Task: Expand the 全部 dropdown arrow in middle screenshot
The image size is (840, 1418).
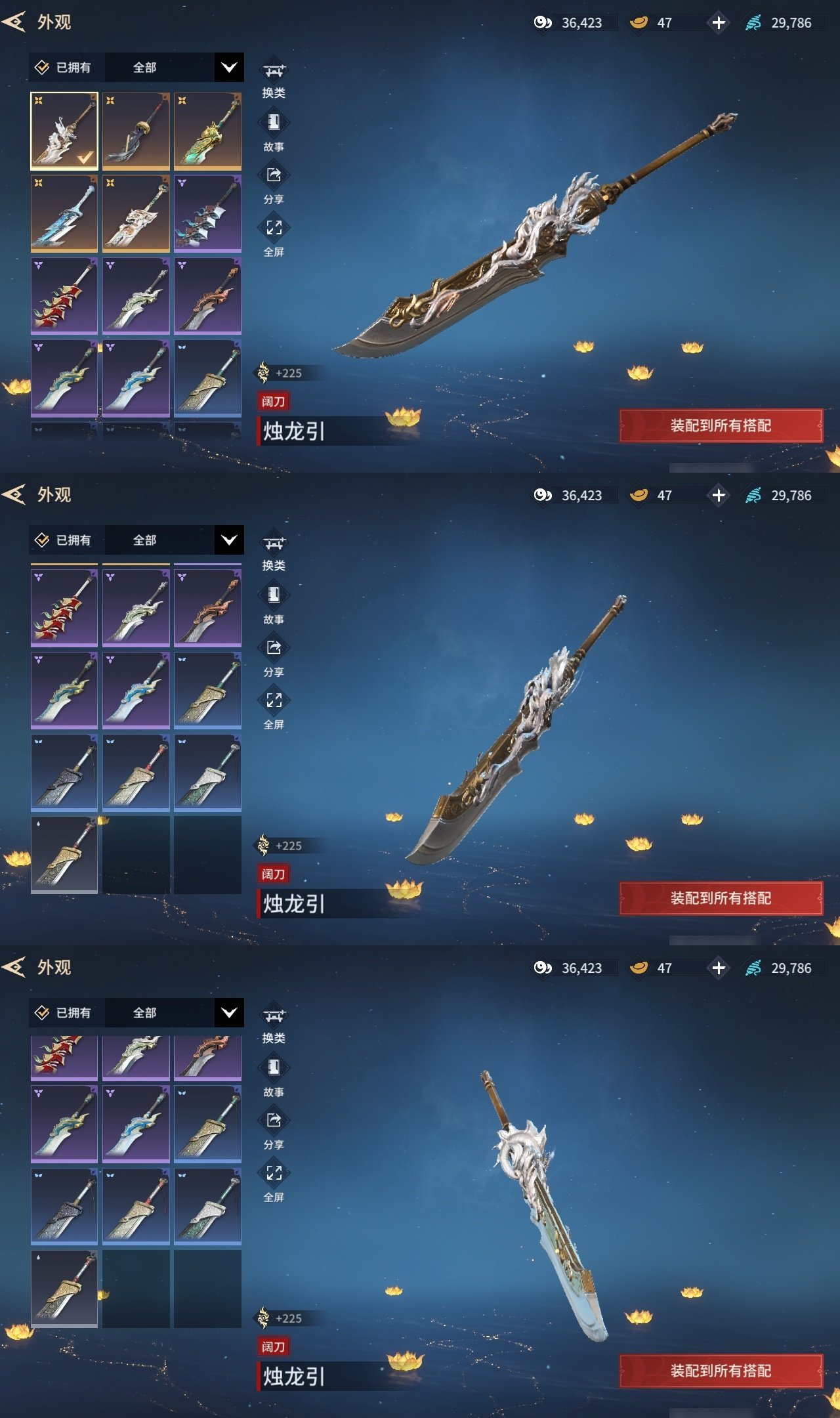Action: (229, 540)
